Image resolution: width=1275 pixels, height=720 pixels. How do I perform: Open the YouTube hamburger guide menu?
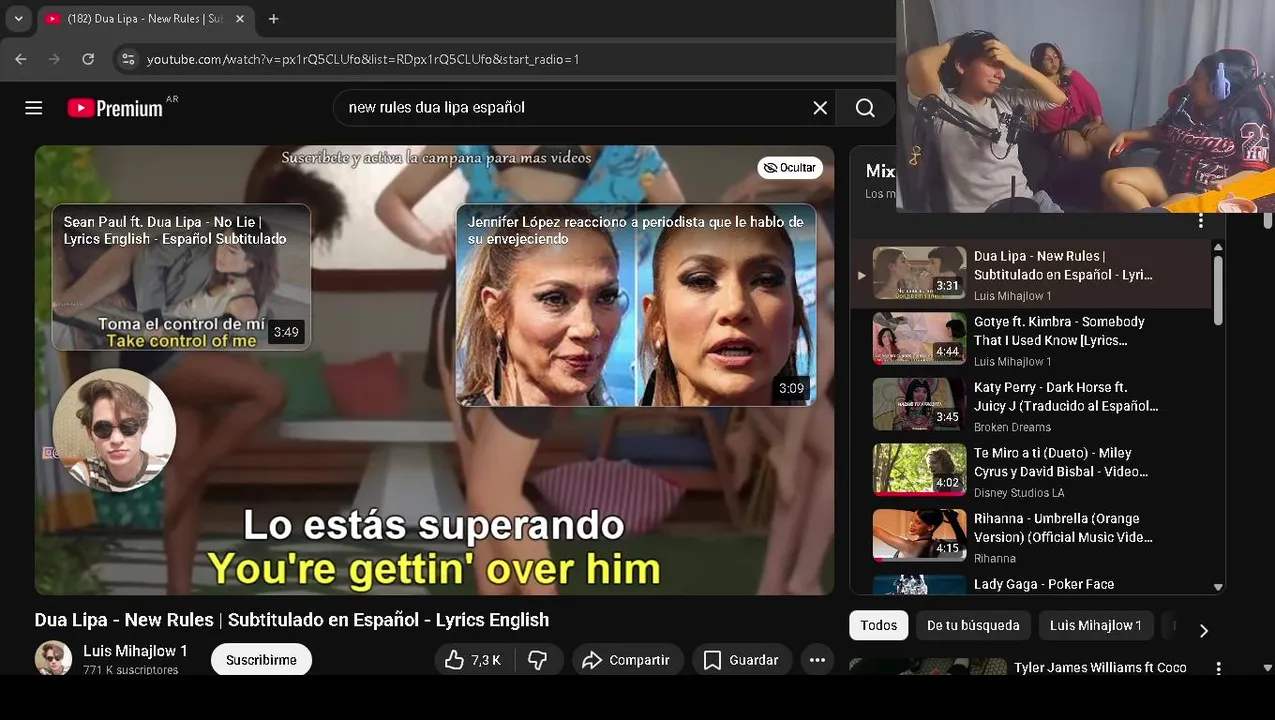[34, 108]
